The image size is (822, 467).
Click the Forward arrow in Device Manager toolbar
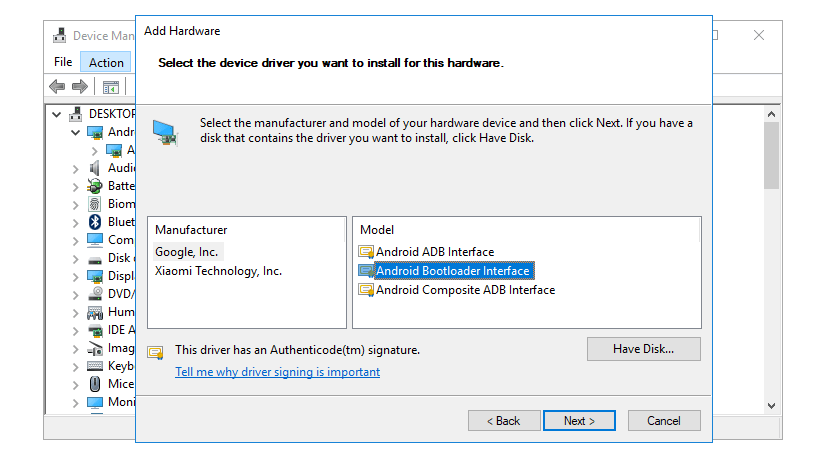[x=80, y=86]
